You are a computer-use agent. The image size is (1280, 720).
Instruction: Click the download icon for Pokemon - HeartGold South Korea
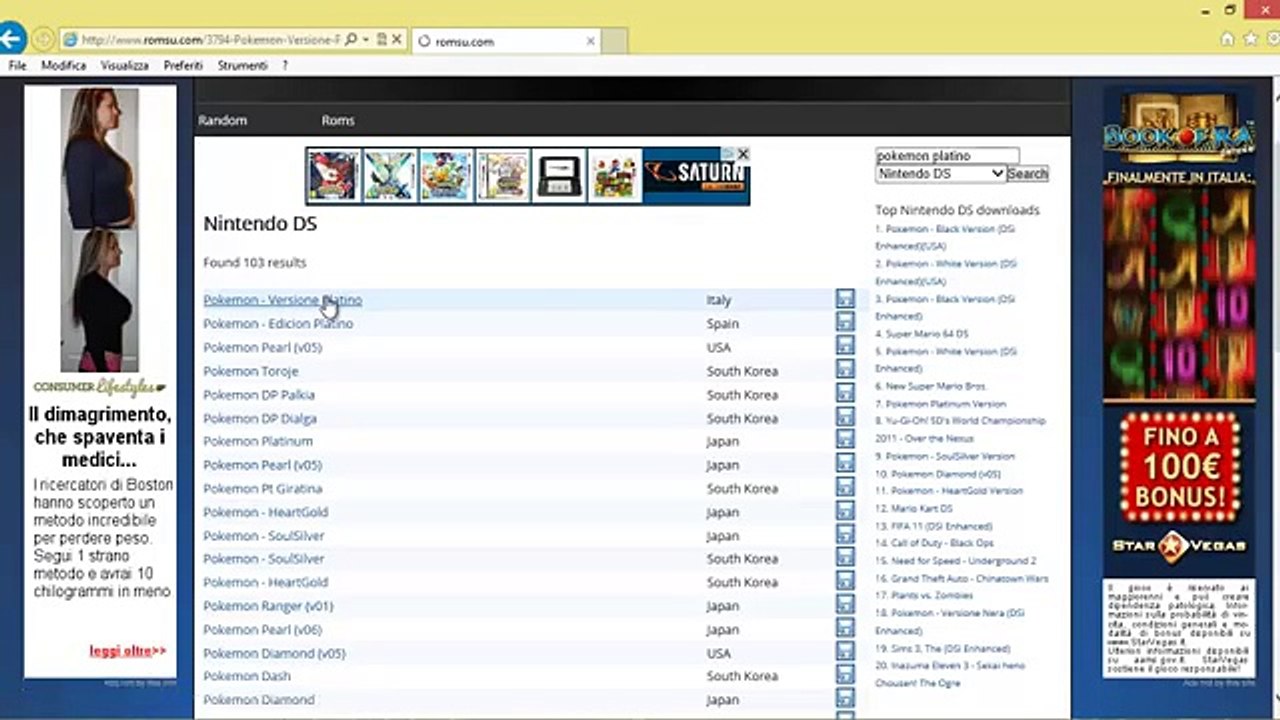(845, 581)
